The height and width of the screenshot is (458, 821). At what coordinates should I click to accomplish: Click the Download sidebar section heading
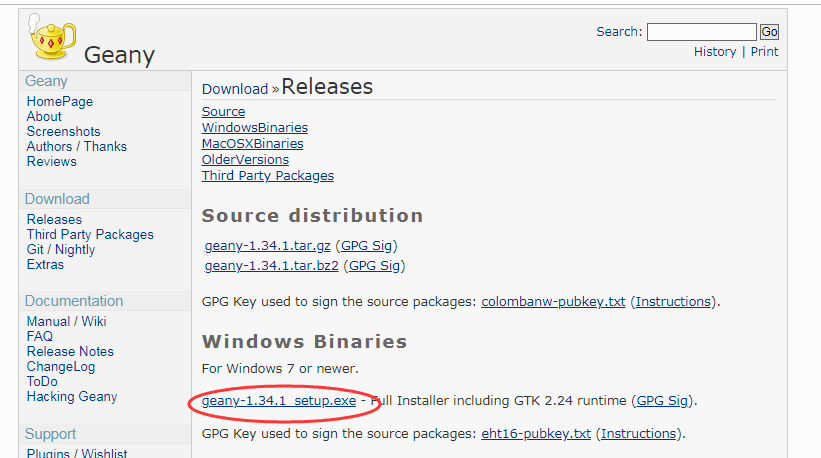[x=57, y=199]
